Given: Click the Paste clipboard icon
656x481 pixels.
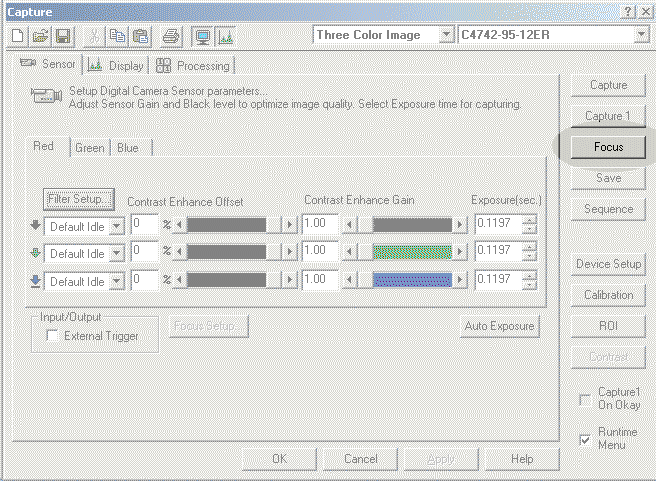Looking at the screenshot, I should point(141,36).
